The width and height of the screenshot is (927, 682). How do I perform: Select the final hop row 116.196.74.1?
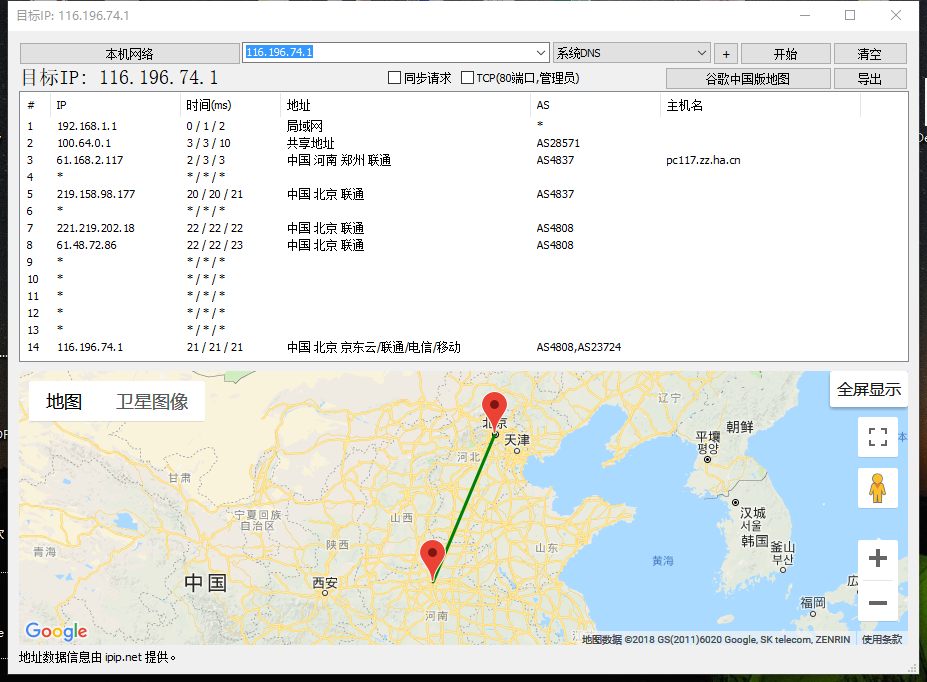[x=464, y=347]
